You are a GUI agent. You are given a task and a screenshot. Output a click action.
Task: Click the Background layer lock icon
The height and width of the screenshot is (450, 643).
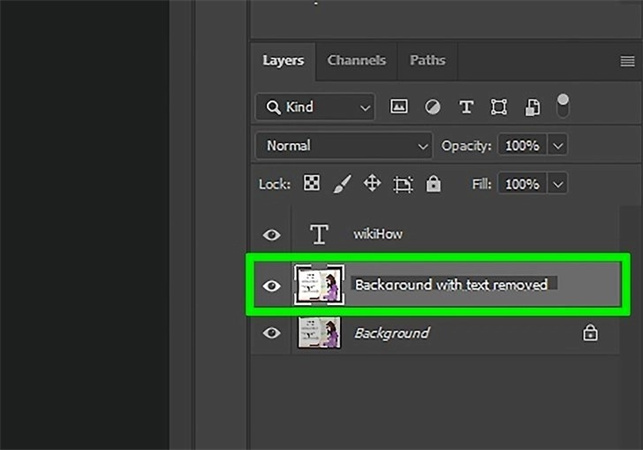[590, 333]
